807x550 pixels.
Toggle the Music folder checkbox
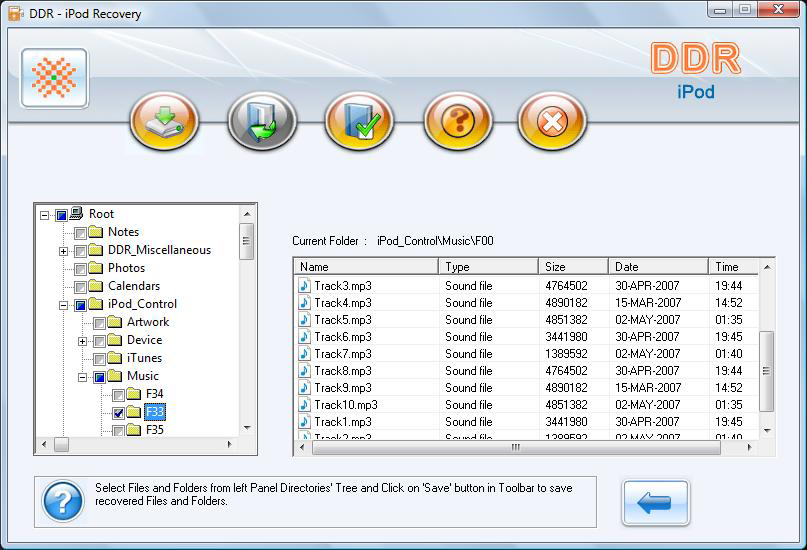(x=99, y=378)
